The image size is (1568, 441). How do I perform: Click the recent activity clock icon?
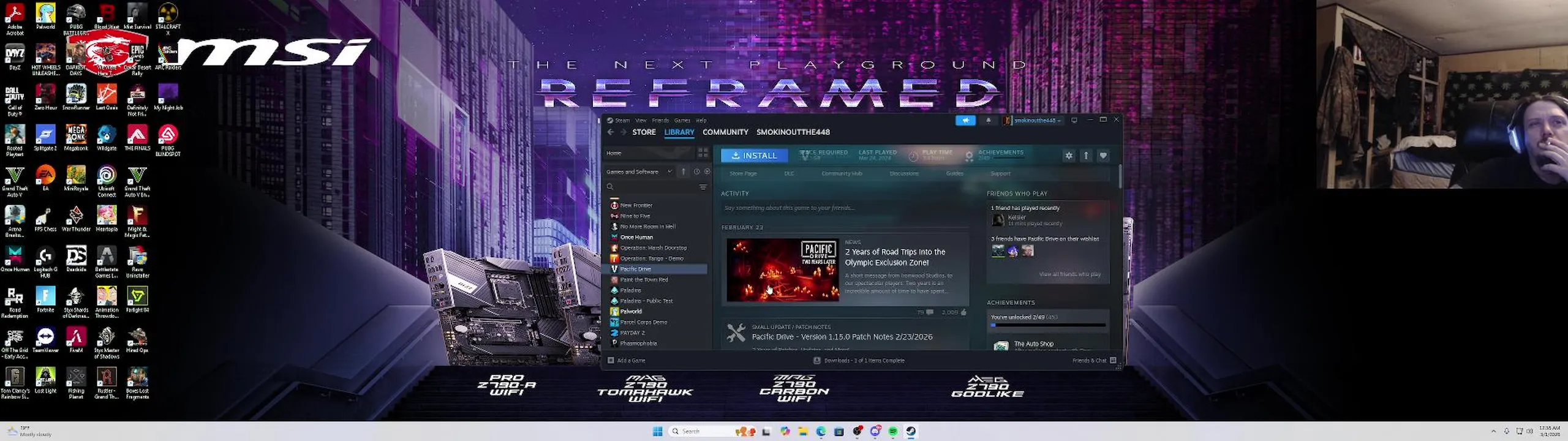(696, 172)
